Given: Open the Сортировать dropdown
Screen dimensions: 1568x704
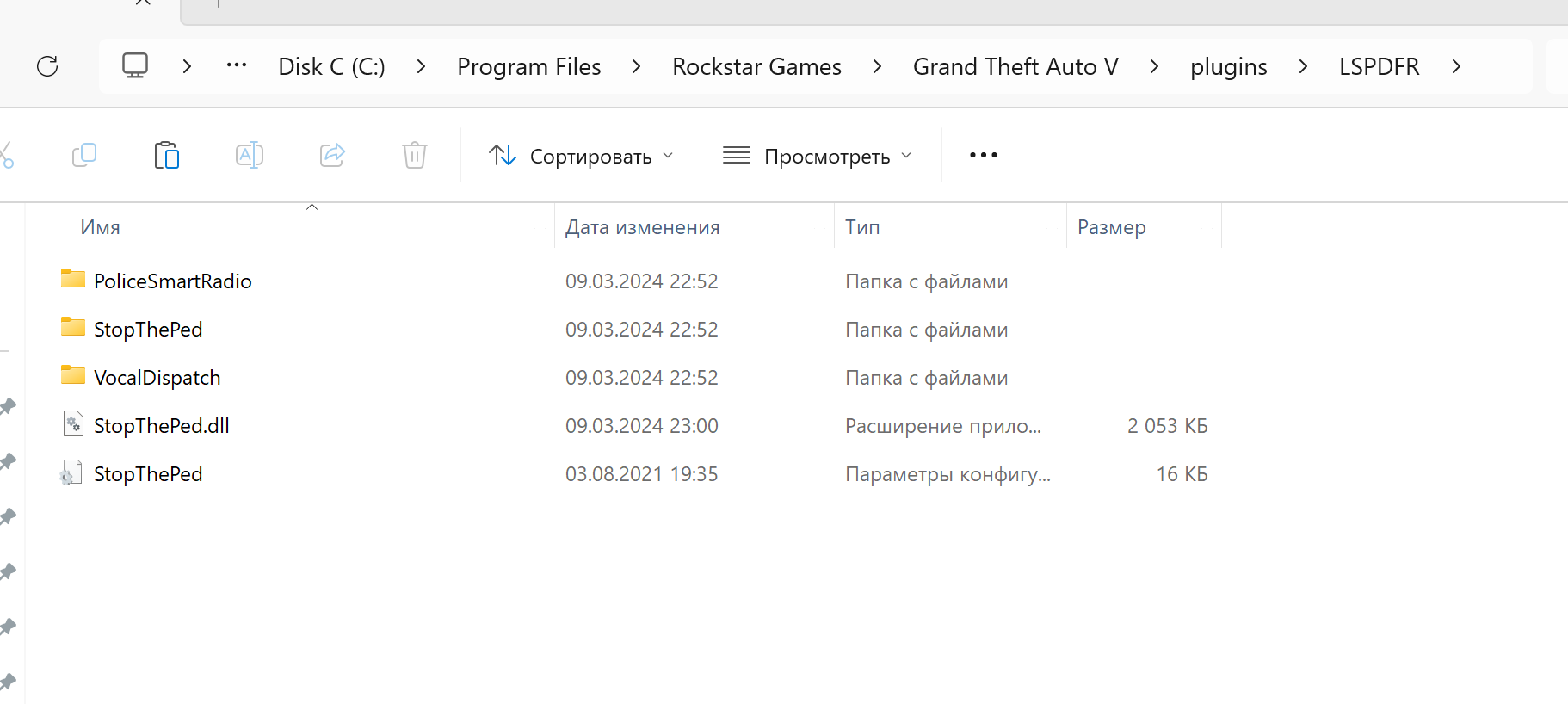Looking at the screenshot, I should pos(581,156).
